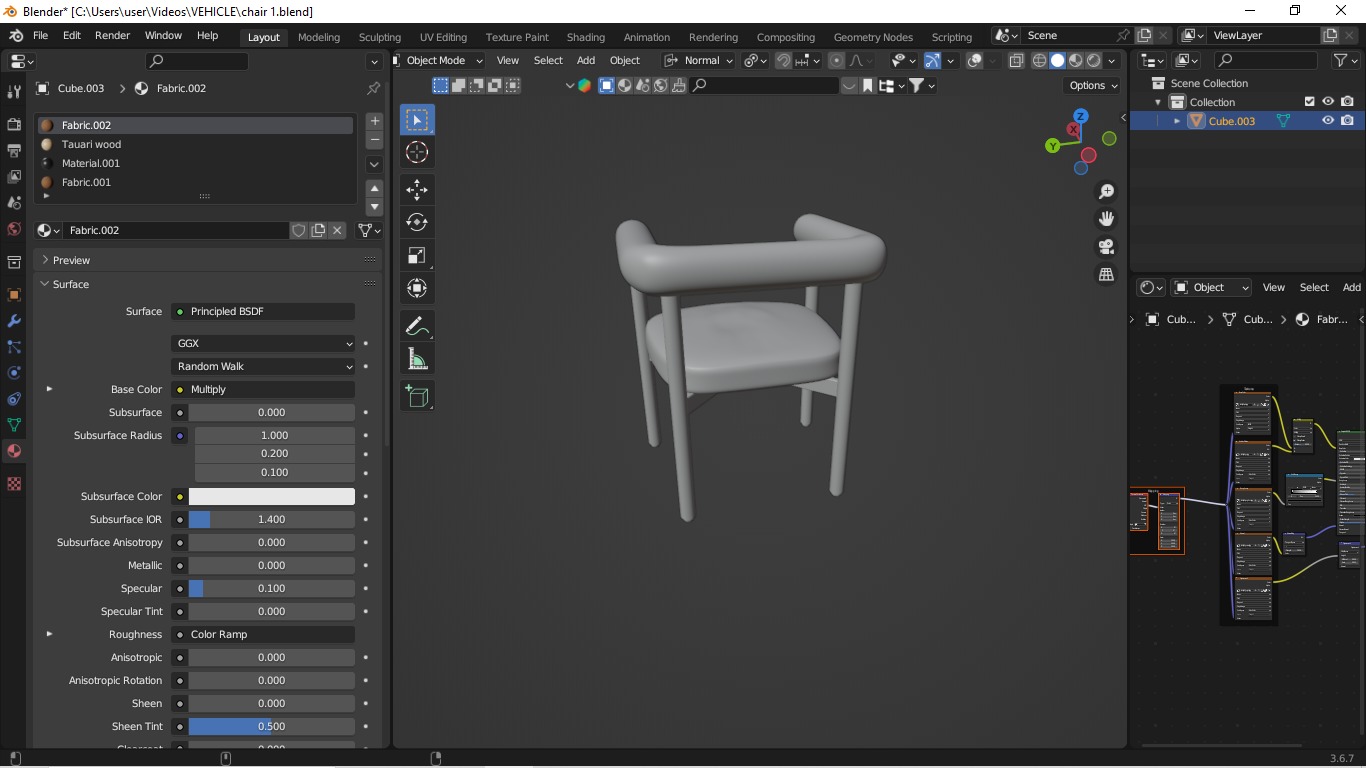This screenshot has width=1366, height=768.
Task: Pick the Transform tool
Action: point(417,288)
